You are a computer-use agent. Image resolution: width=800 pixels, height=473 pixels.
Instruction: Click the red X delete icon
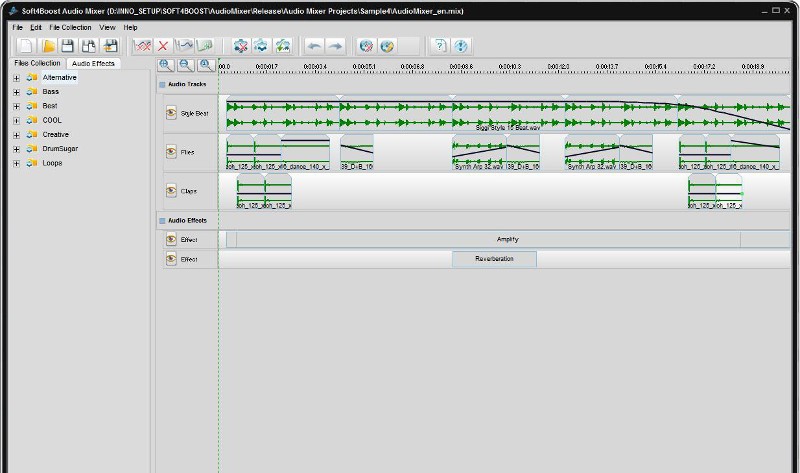pos(163,46)
